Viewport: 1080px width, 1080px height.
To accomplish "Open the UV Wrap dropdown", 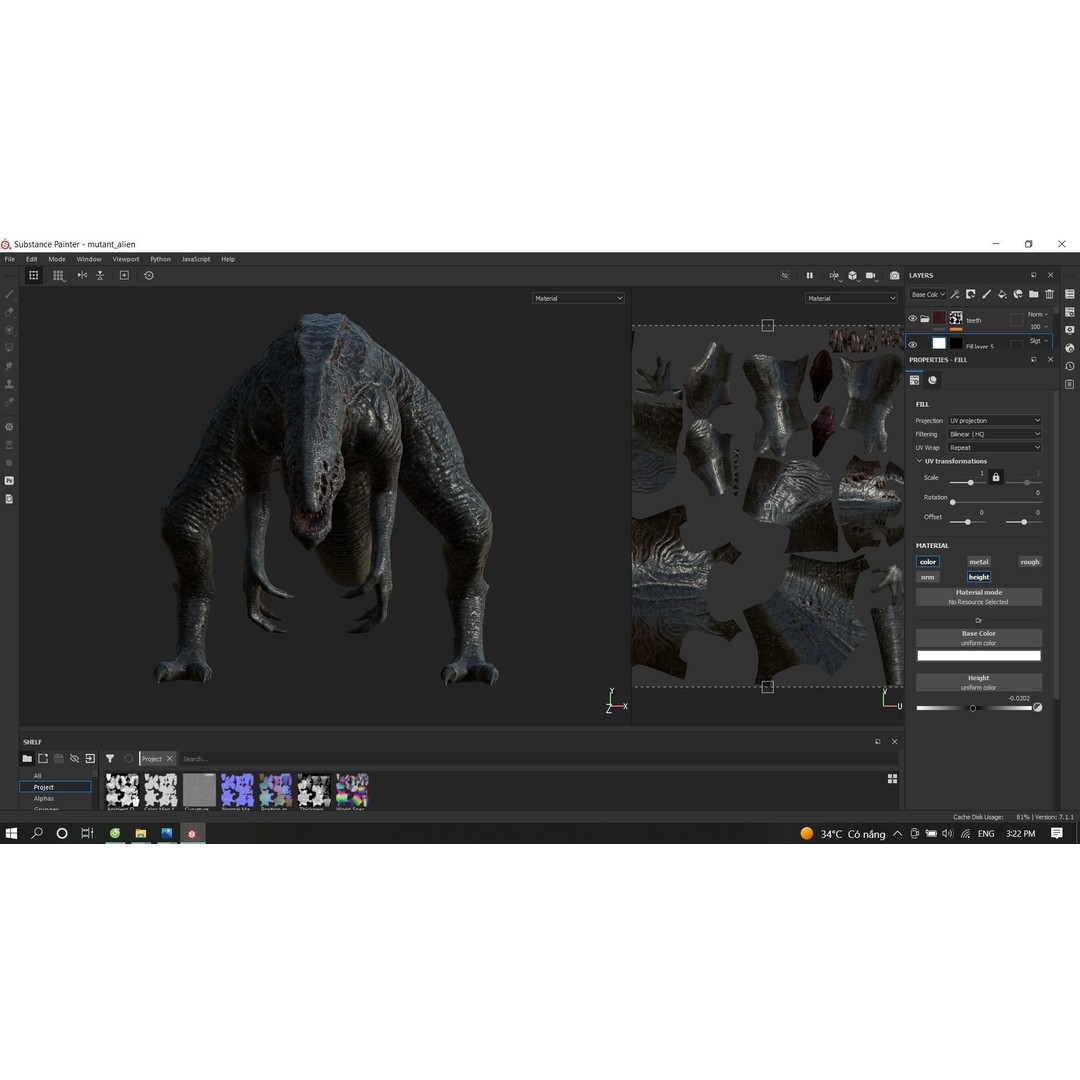I will tap(995, 448).
